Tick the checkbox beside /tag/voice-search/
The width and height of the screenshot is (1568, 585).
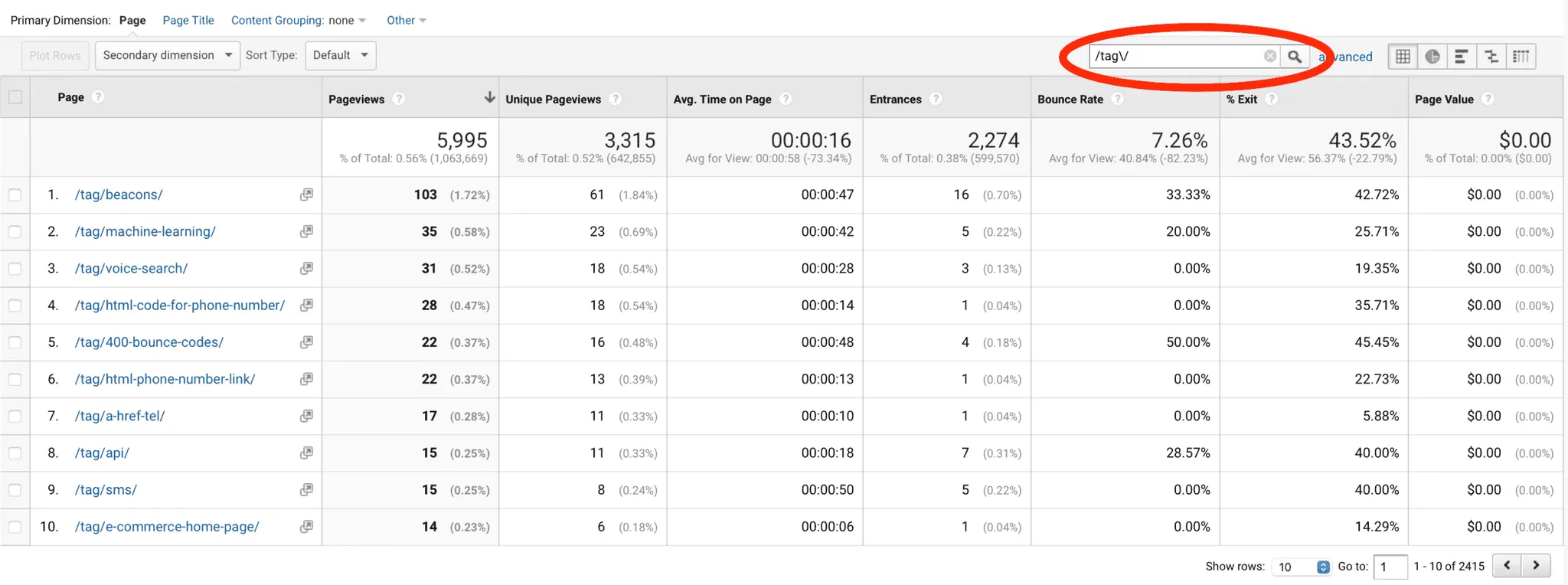coord(15,269)
